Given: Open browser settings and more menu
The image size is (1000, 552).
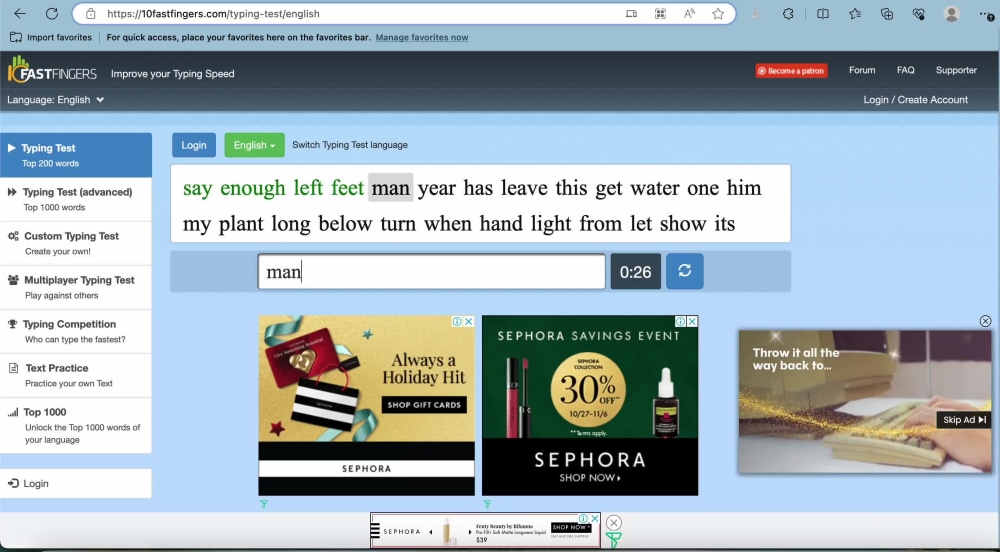Looking at the screenshot, I should tap(987, 13).
